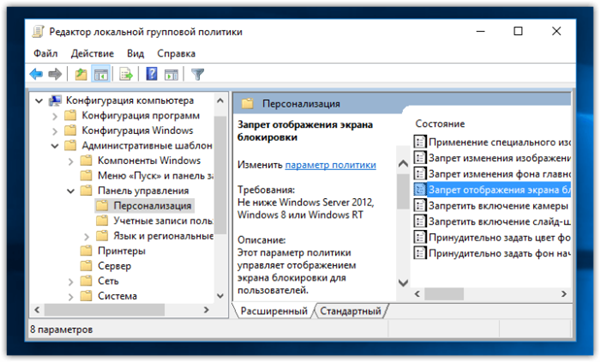Toggle the action pane toolbar icon
The image size is (600, 362).
171,74
